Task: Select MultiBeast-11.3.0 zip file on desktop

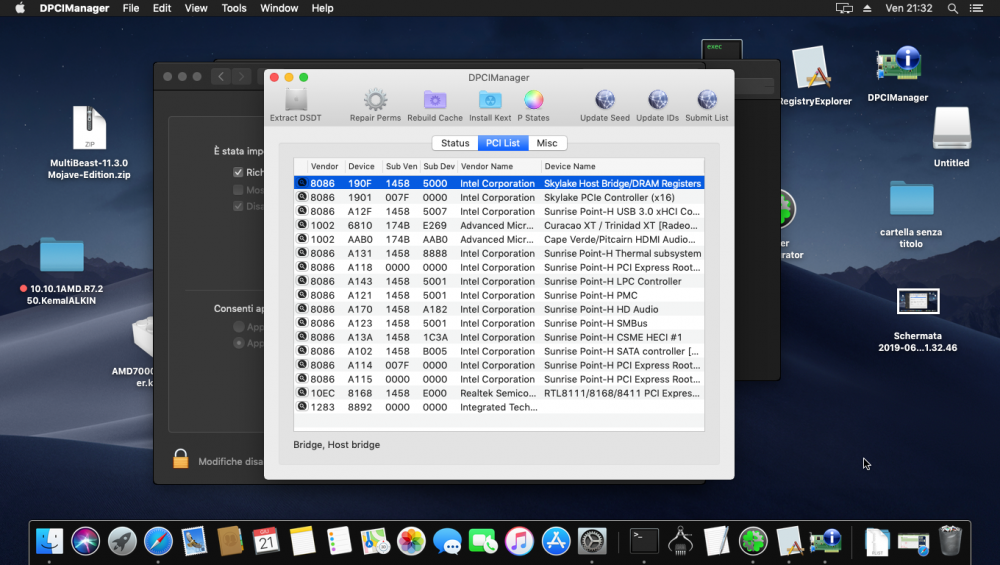Action: coord(89,128)
